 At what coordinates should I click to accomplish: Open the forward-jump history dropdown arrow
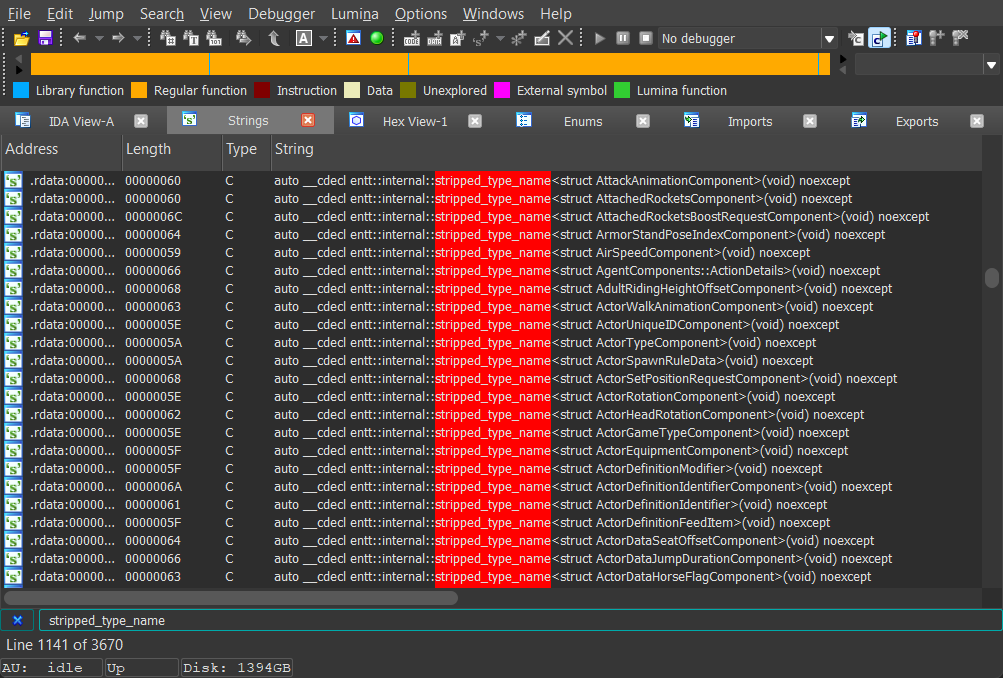click(x=137, y=38)
